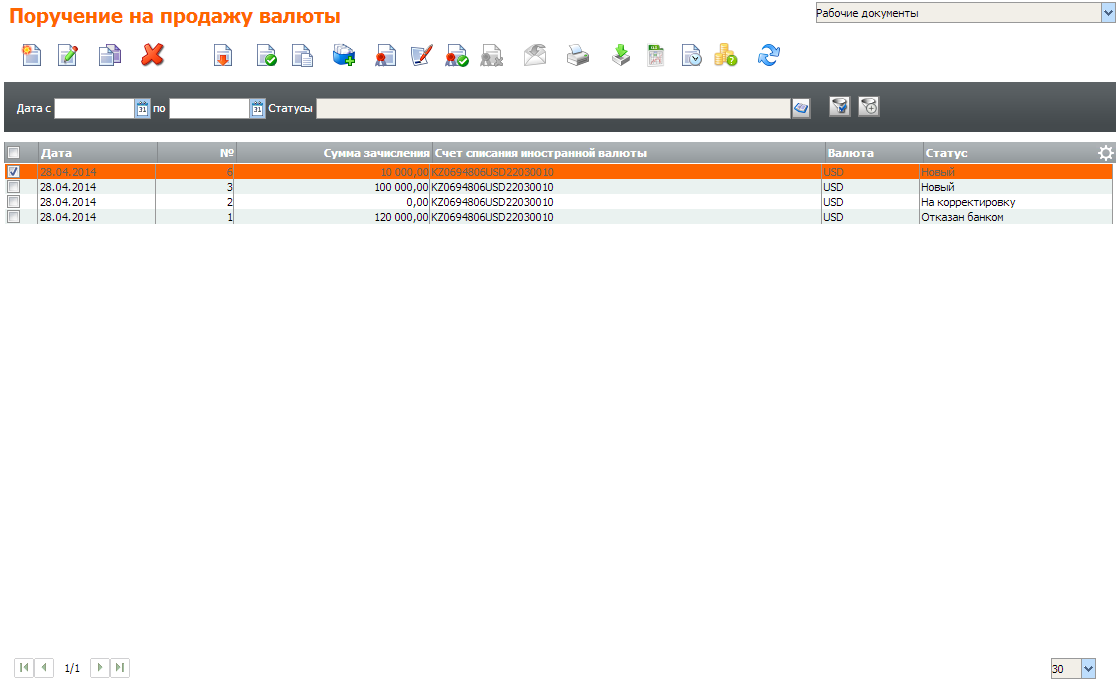Click the gray envelope send icon
The height and width of the screenshot is (685, 1119).
535,55
